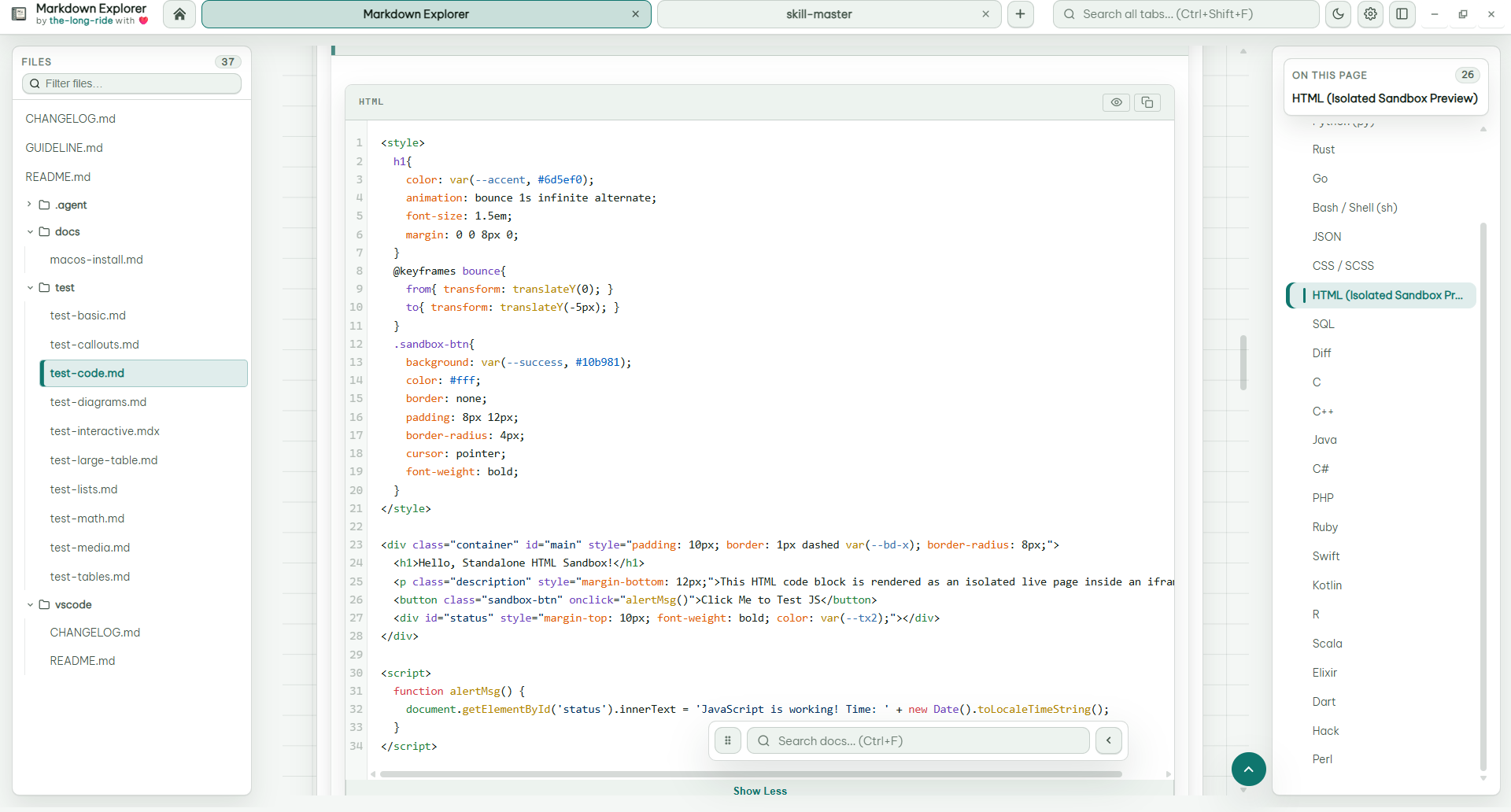Image resolution: width=1511 pixels, height=812 pixels.
Task: Jump to Java section
Action: click(1324, 440)
